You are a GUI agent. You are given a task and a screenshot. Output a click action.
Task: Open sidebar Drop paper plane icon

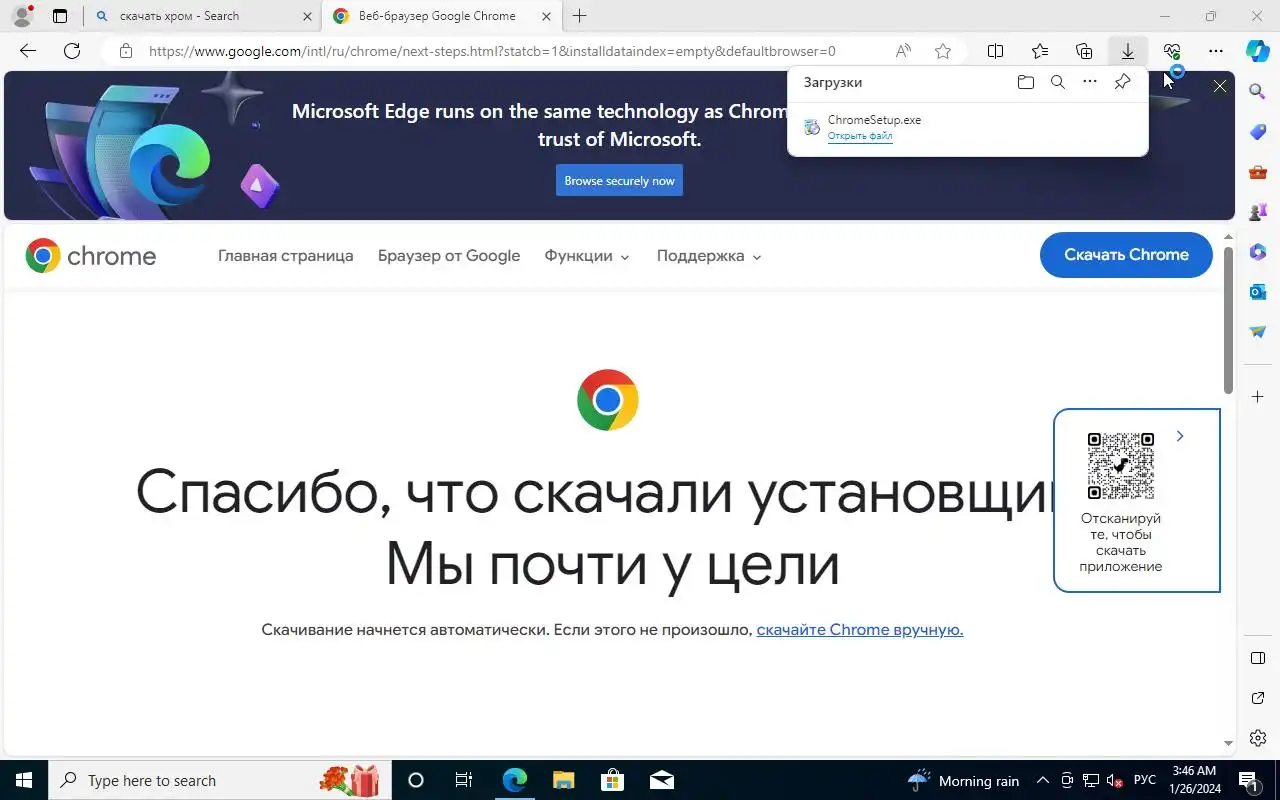click(1258, 332)
